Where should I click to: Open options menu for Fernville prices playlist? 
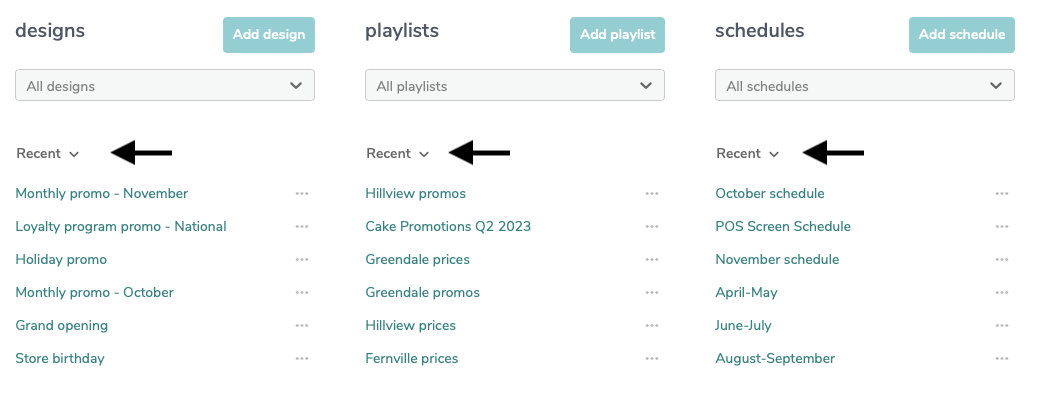652,359
